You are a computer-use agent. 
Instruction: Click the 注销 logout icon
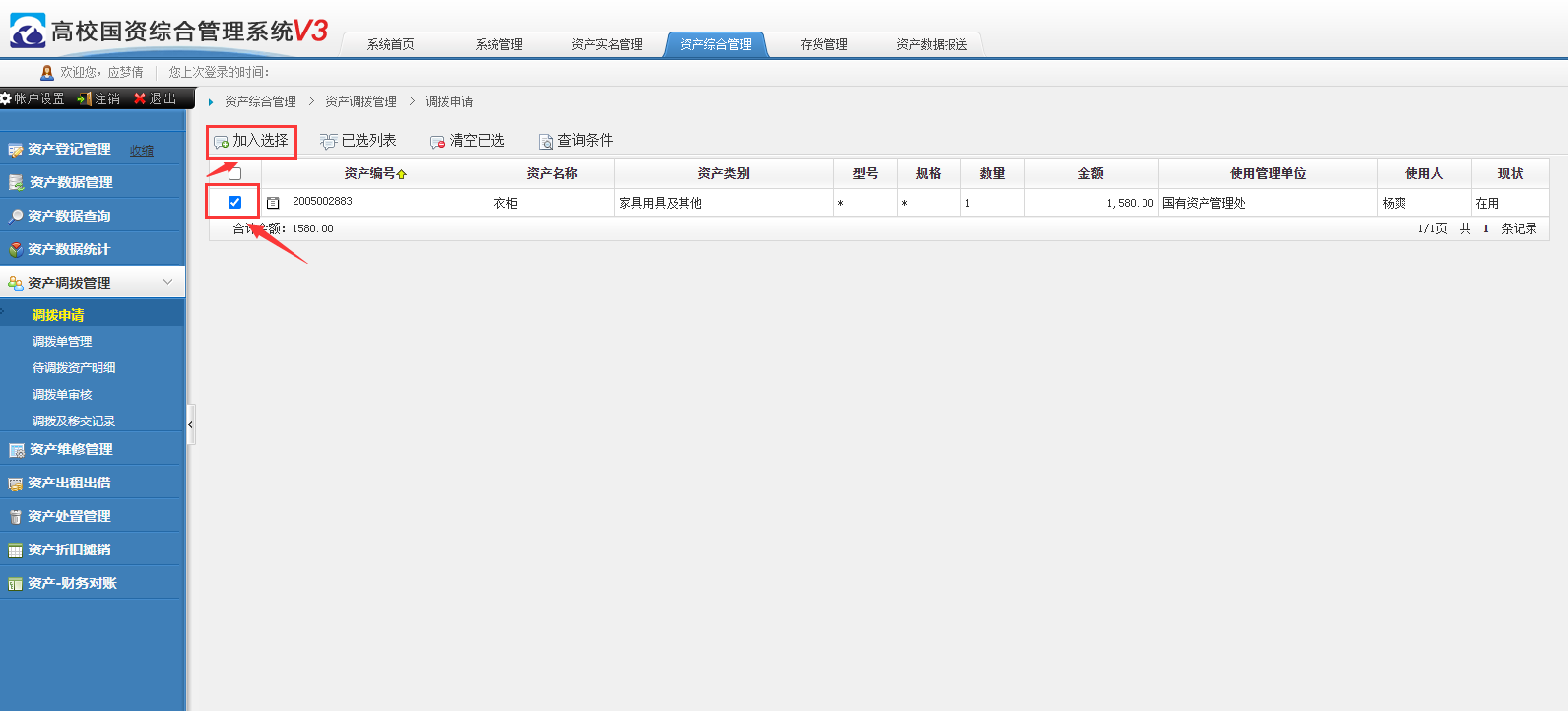(84, 98)
